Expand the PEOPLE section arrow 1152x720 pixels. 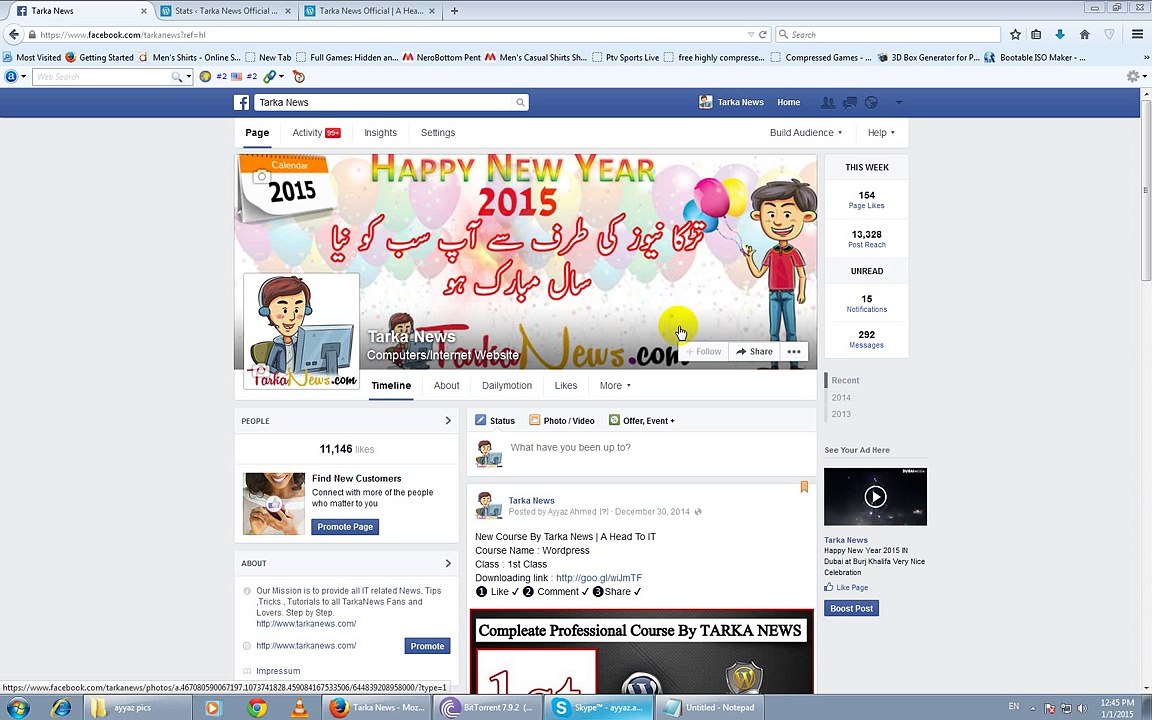448,421
